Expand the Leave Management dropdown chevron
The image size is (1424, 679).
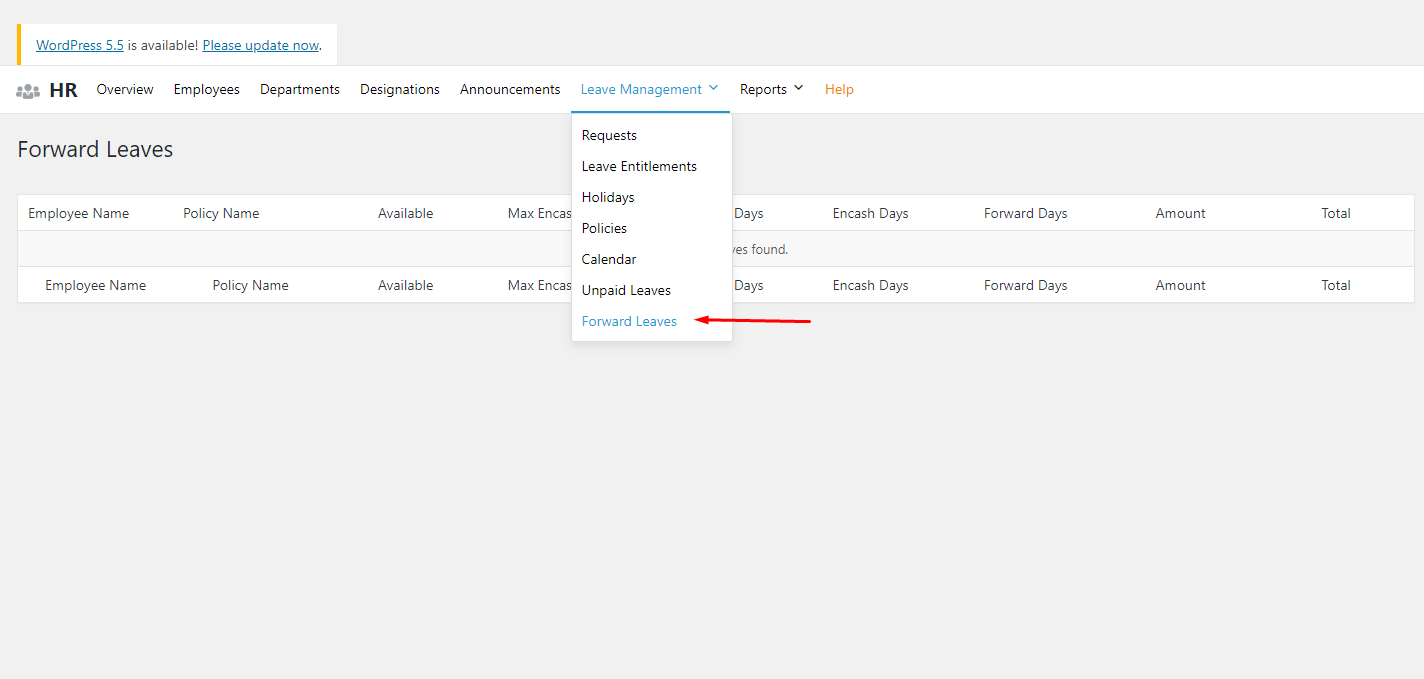713,88
